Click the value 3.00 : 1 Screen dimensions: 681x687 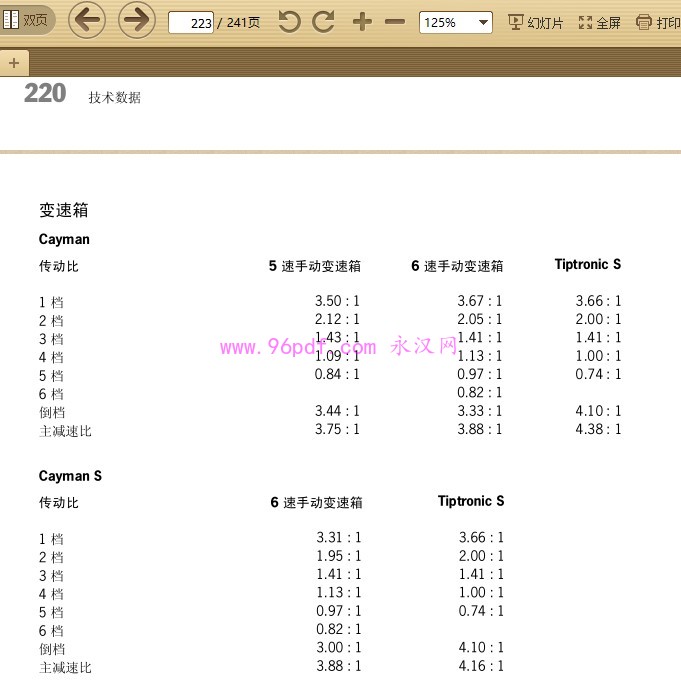pos(339,647)
